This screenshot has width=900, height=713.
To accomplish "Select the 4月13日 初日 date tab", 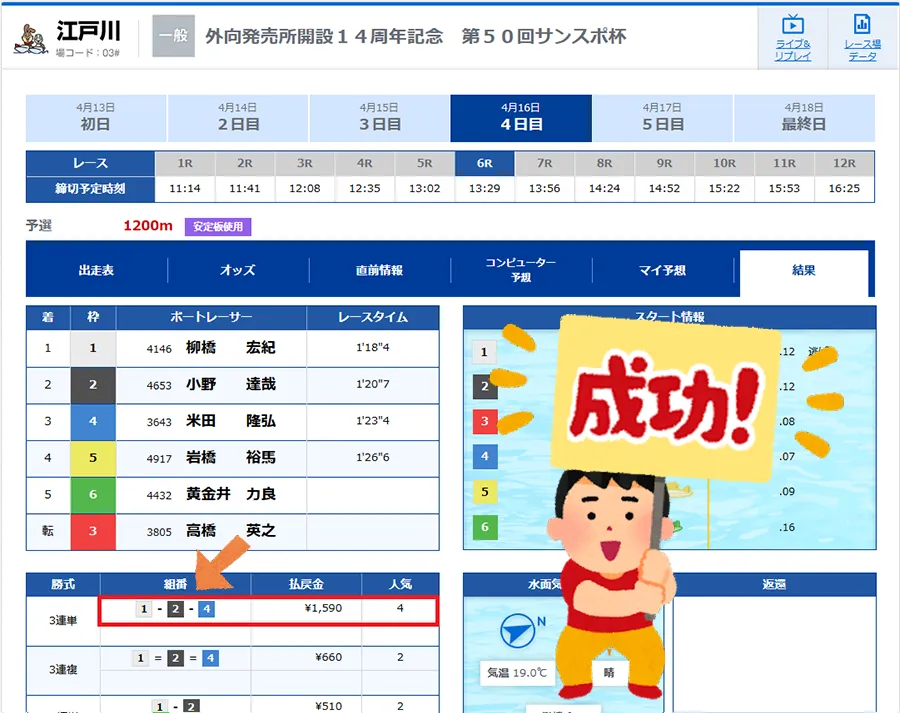I will (x=95, y=118).
